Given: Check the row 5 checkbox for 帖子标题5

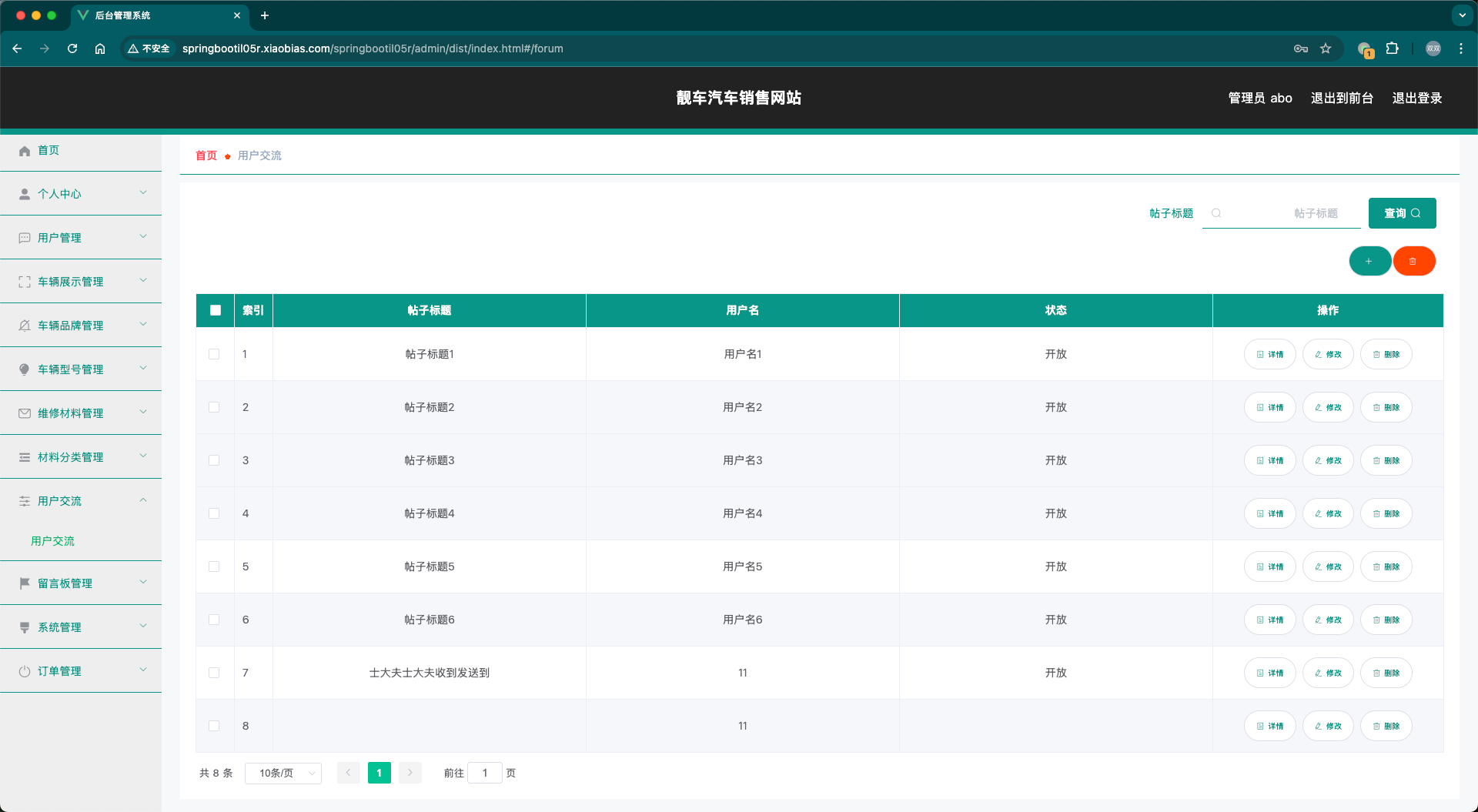Looking at the screenshot, I should click(x=214, y=566).
